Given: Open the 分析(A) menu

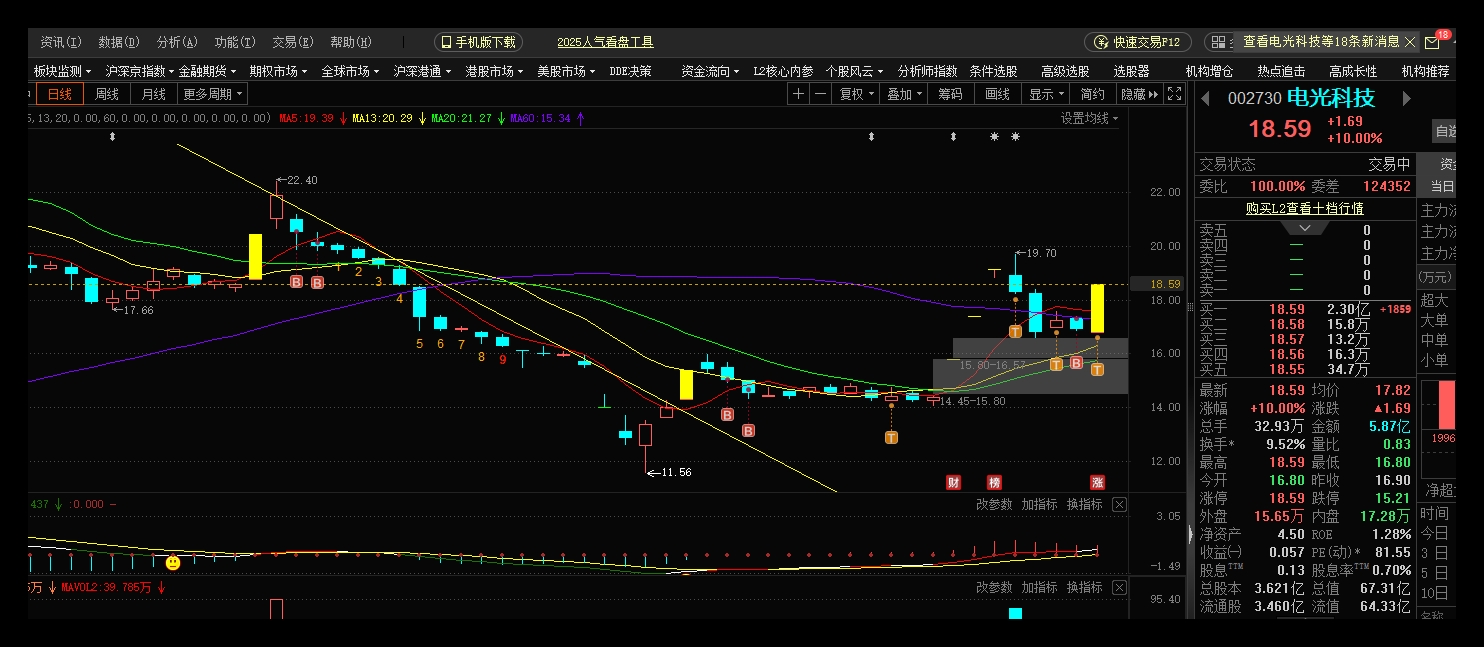Looking at the screenshot, I should point(177,42).
